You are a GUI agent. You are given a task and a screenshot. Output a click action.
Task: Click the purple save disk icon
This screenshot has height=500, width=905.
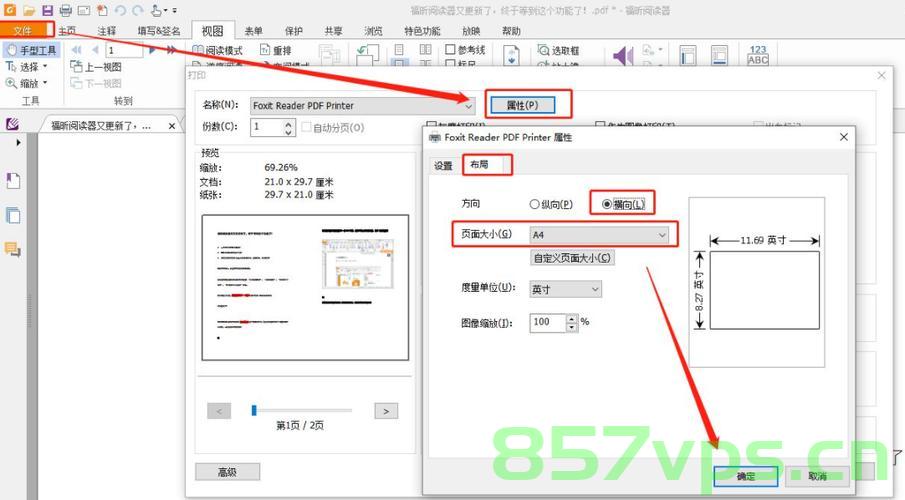[x=47, y=10]
